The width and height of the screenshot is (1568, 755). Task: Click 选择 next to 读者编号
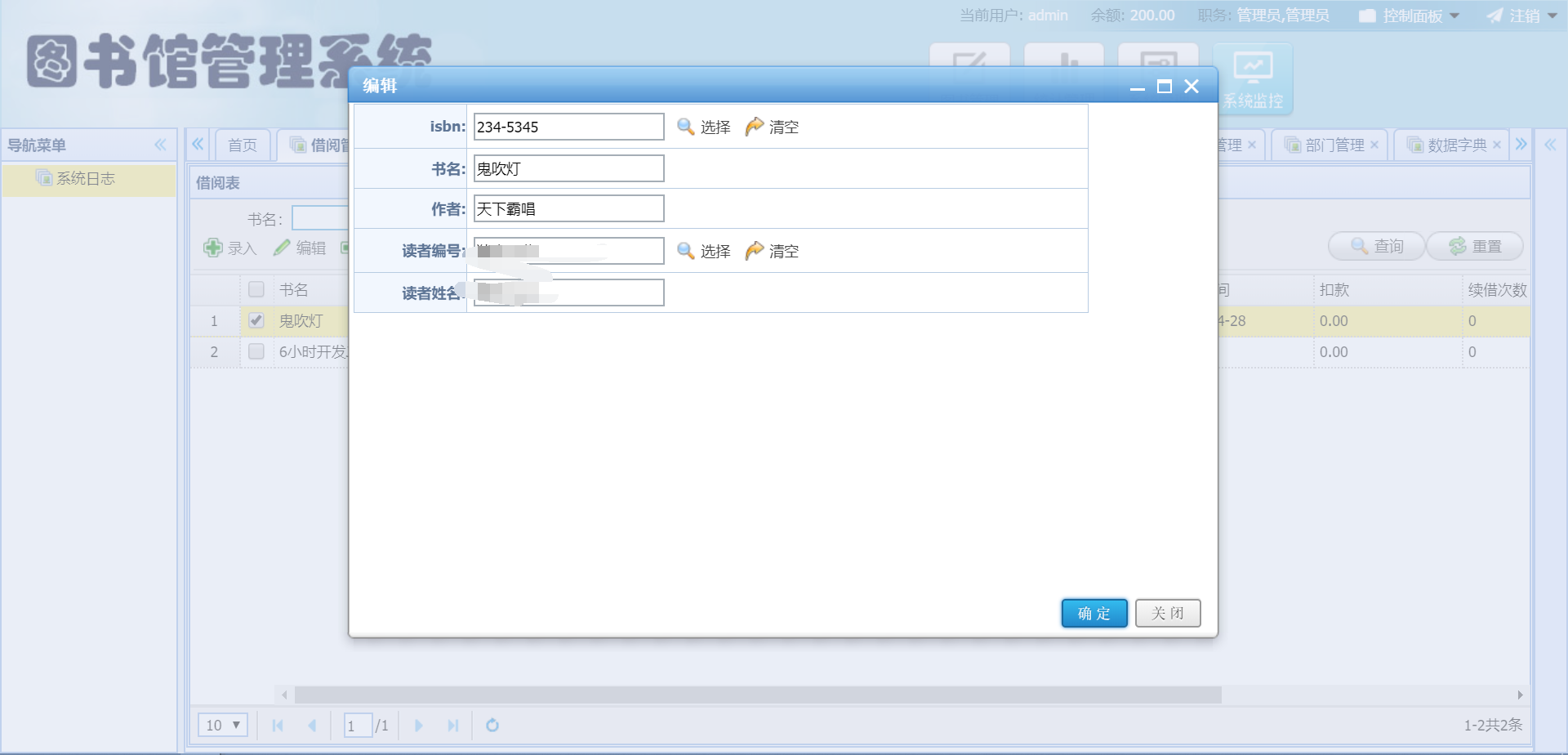click(703, 251)
